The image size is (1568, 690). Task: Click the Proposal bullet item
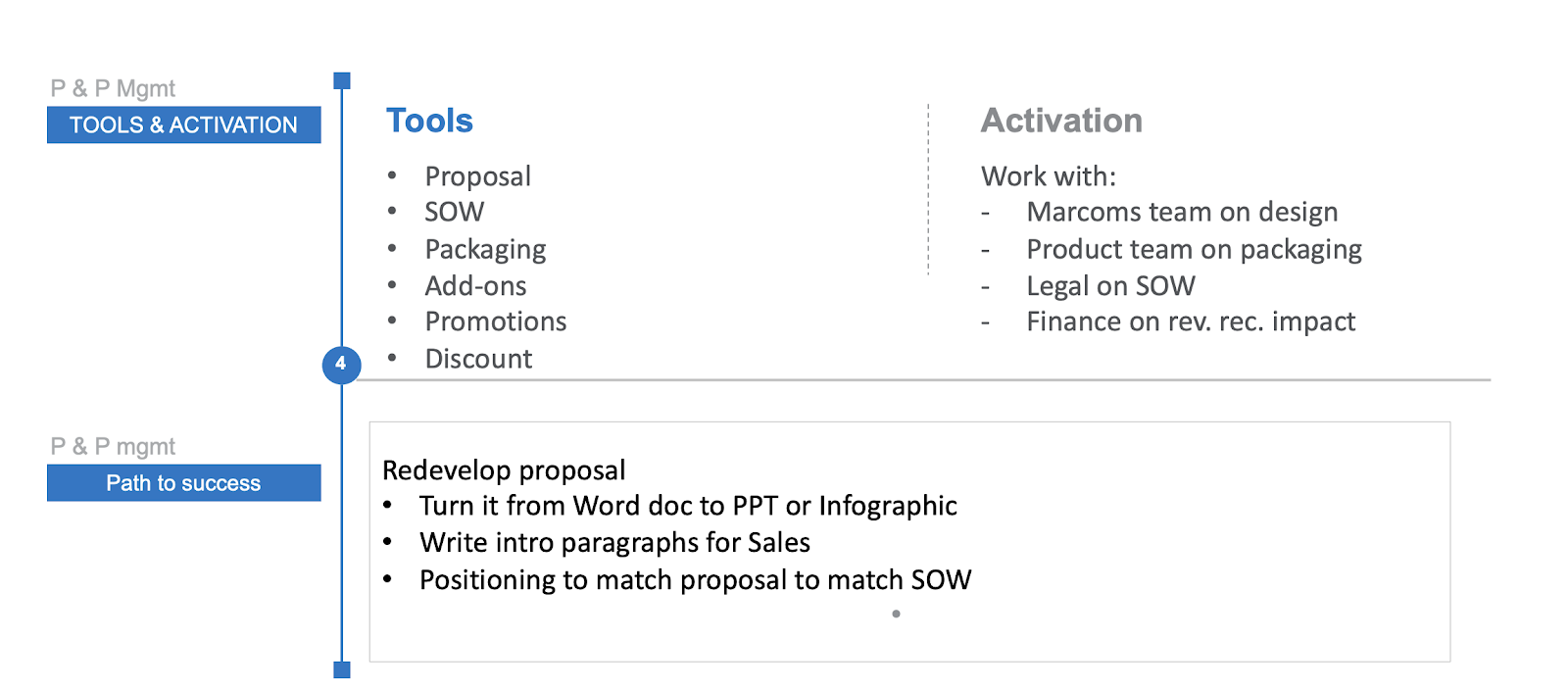pos(477,176)
